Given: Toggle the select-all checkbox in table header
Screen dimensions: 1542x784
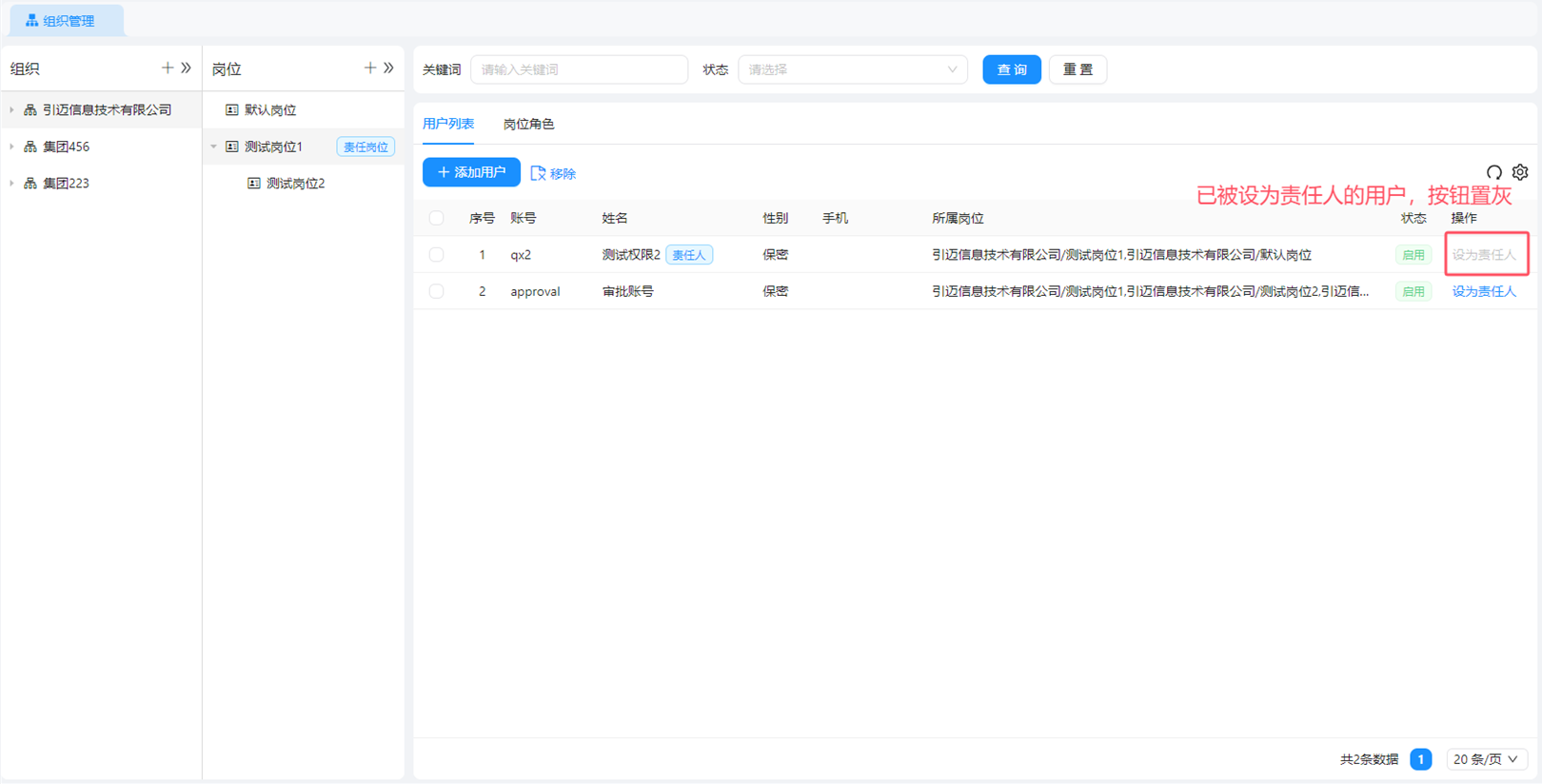Looking at the screenshot, I should (436, 218).
